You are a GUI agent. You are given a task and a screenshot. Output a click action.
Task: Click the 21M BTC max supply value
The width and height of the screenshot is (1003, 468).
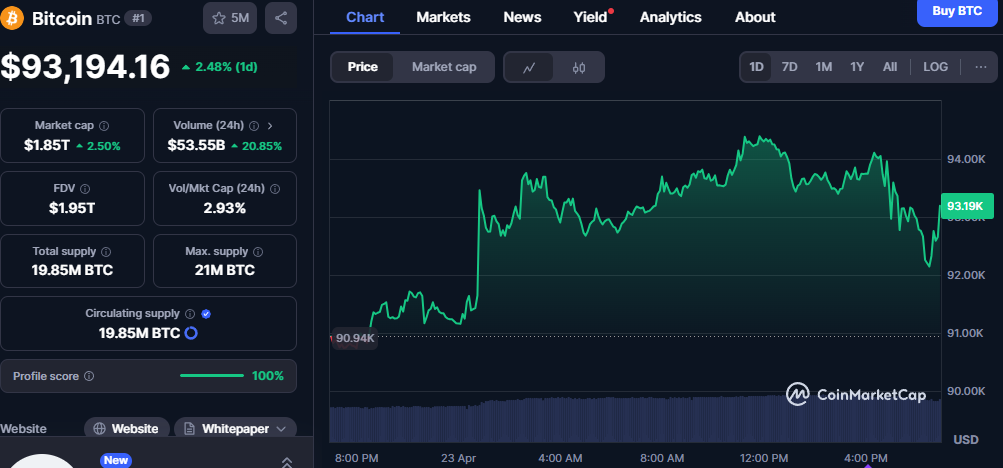coord(225,270)
